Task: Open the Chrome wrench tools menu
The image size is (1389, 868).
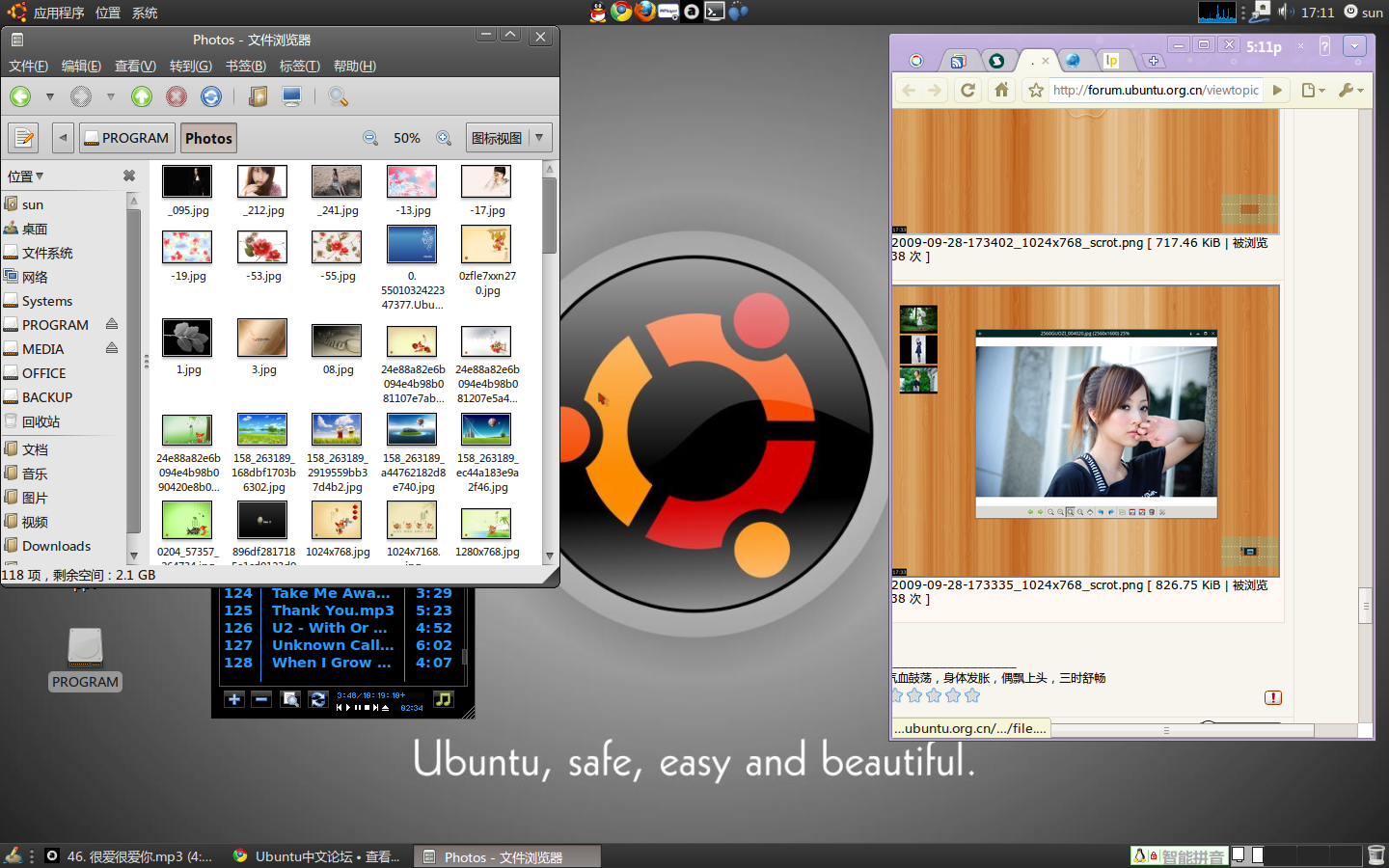Action: tap(1350, 90)
